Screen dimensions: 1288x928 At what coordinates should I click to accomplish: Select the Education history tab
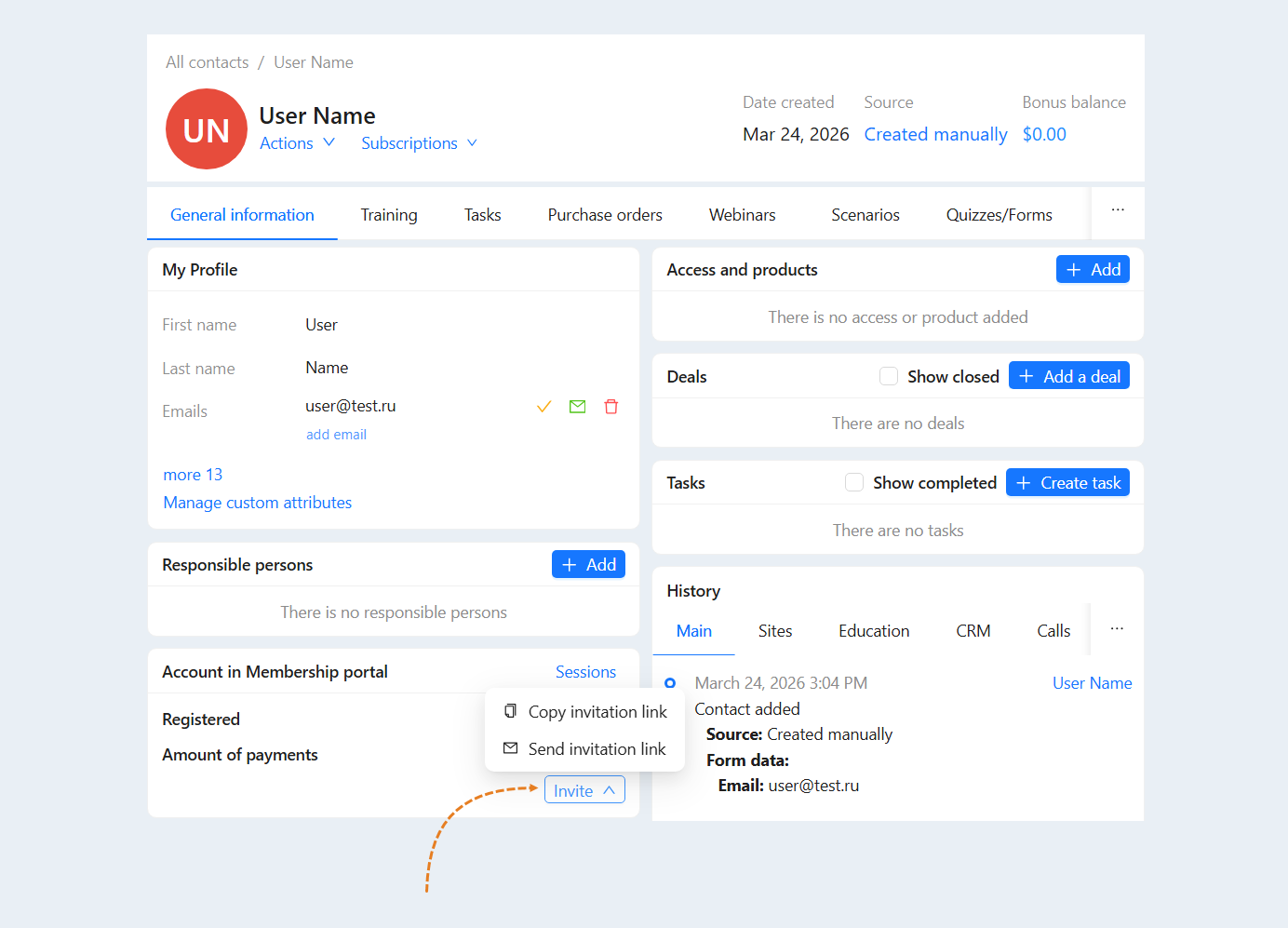874,631
